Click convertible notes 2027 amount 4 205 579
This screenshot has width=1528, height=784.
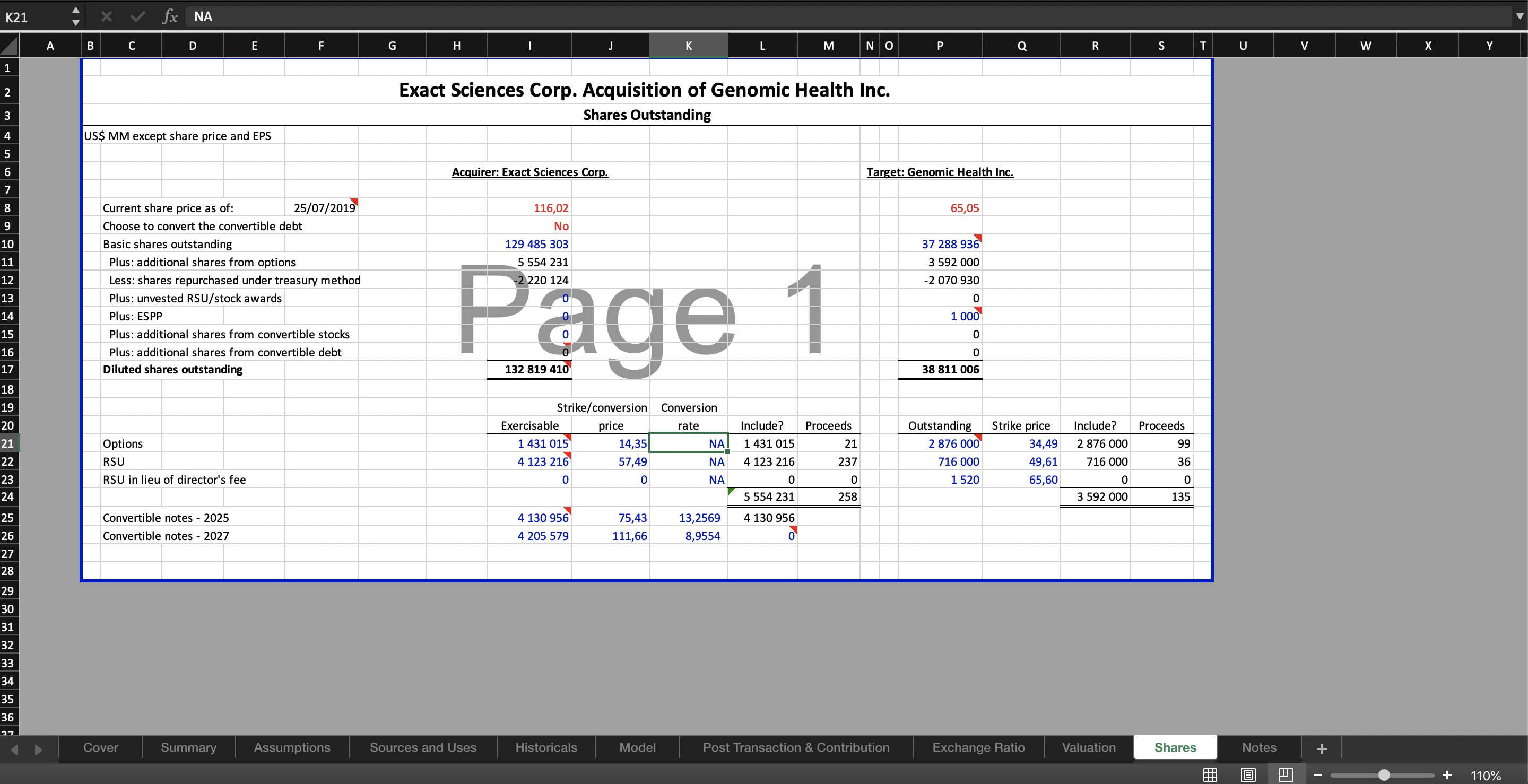click(529, 536)
